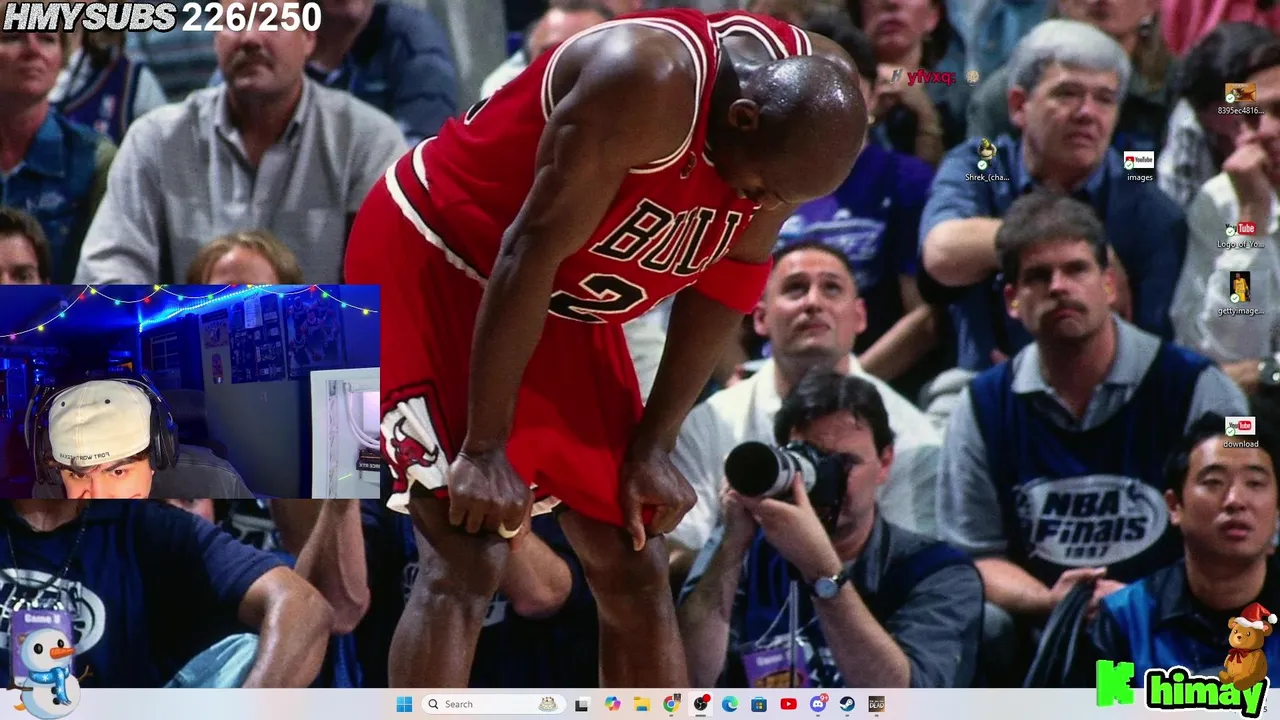Open Steam from the taskbar

tap(847, 704)
